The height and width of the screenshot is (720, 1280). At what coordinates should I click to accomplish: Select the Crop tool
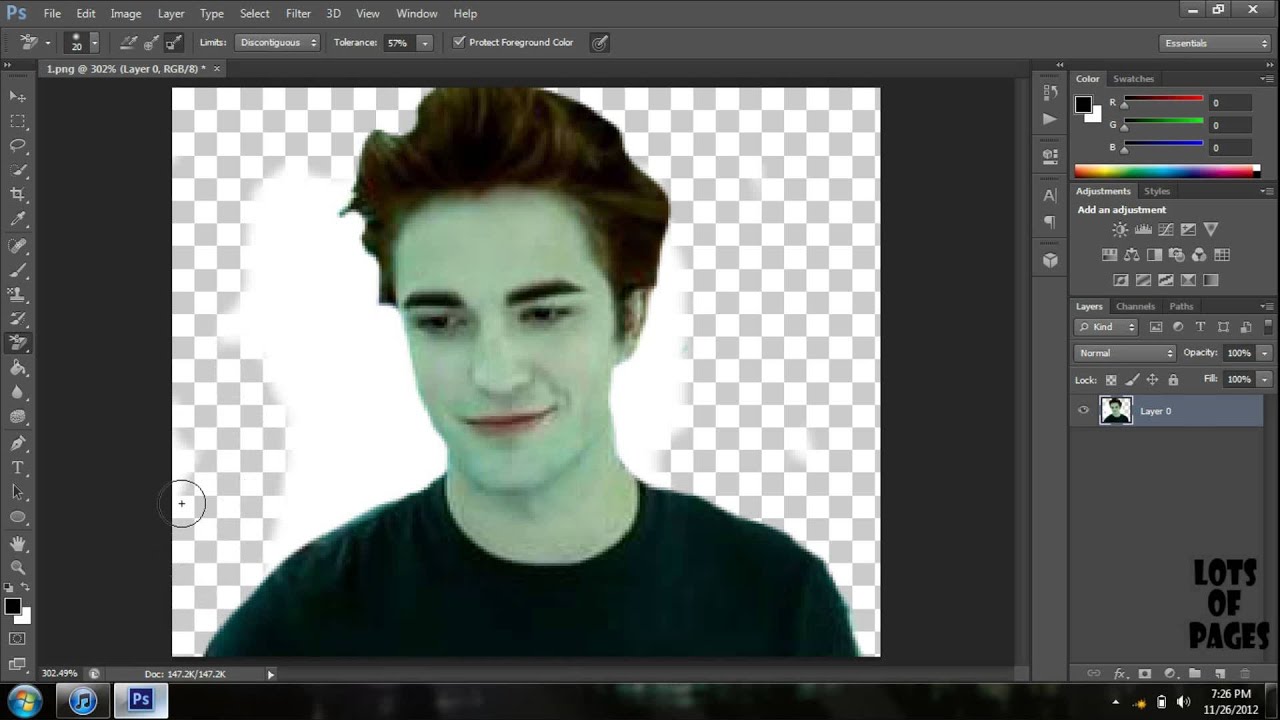(18, 195)
